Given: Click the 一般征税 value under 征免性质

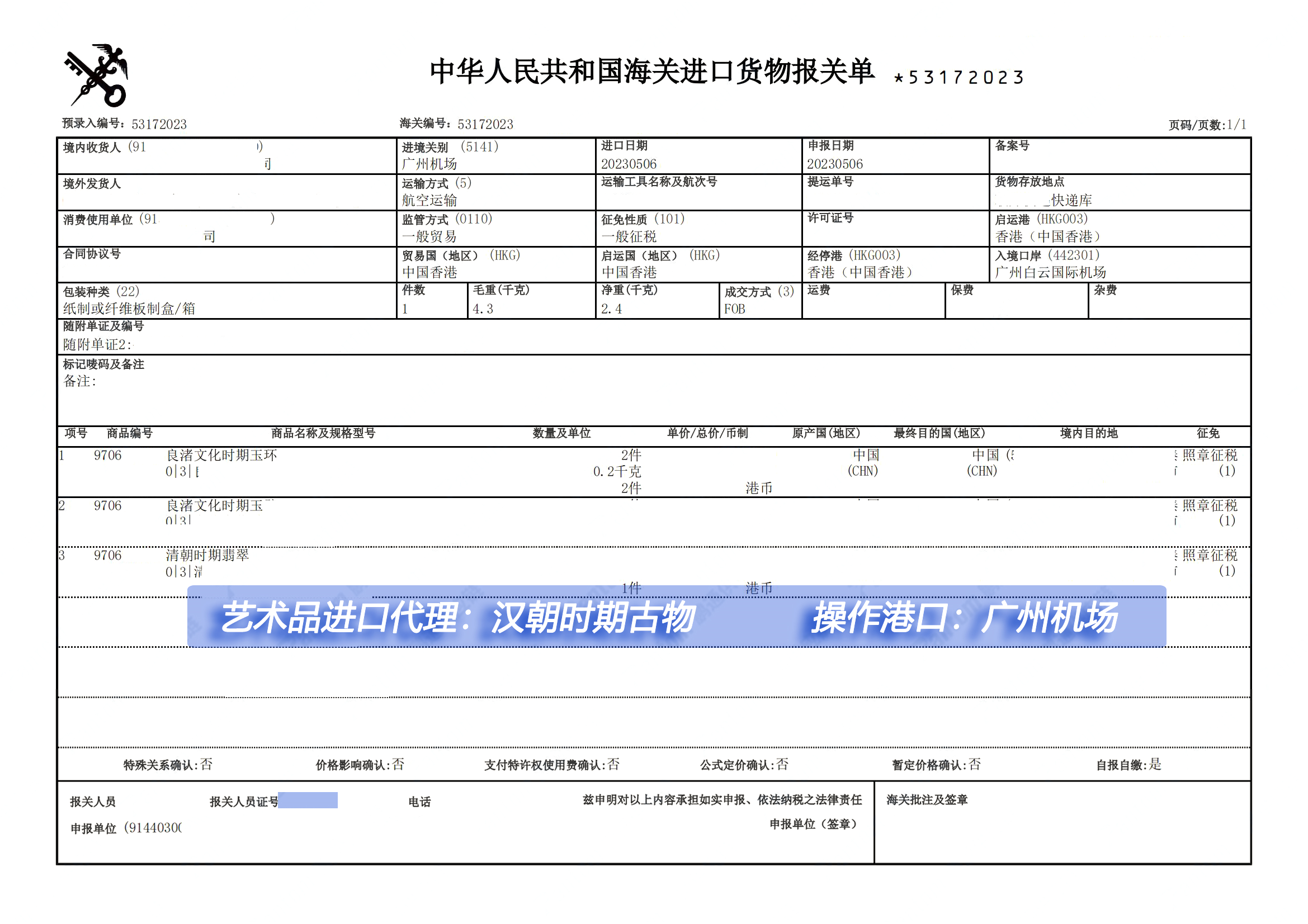Looking at the screenshot, I should click(629, 236).
